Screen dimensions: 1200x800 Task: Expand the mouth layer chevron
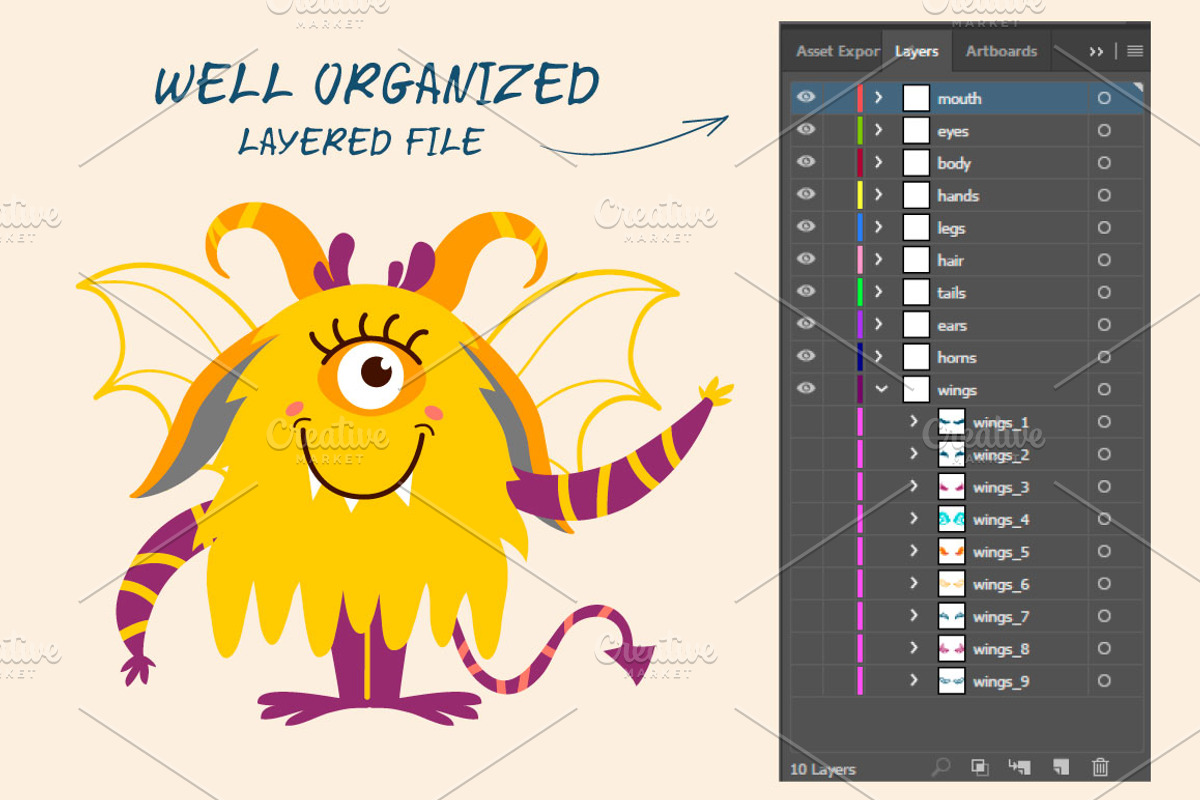tap(879, 98)
